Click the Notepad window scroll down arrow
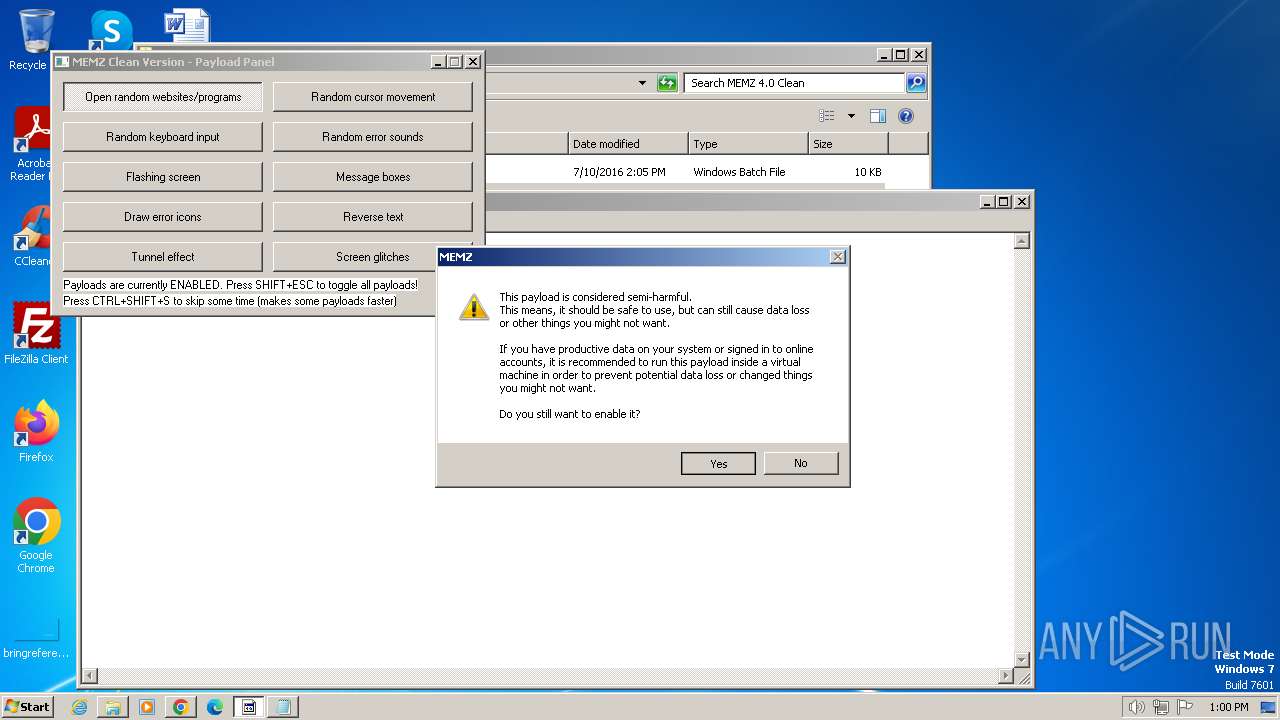 (x=1022, y=659)
